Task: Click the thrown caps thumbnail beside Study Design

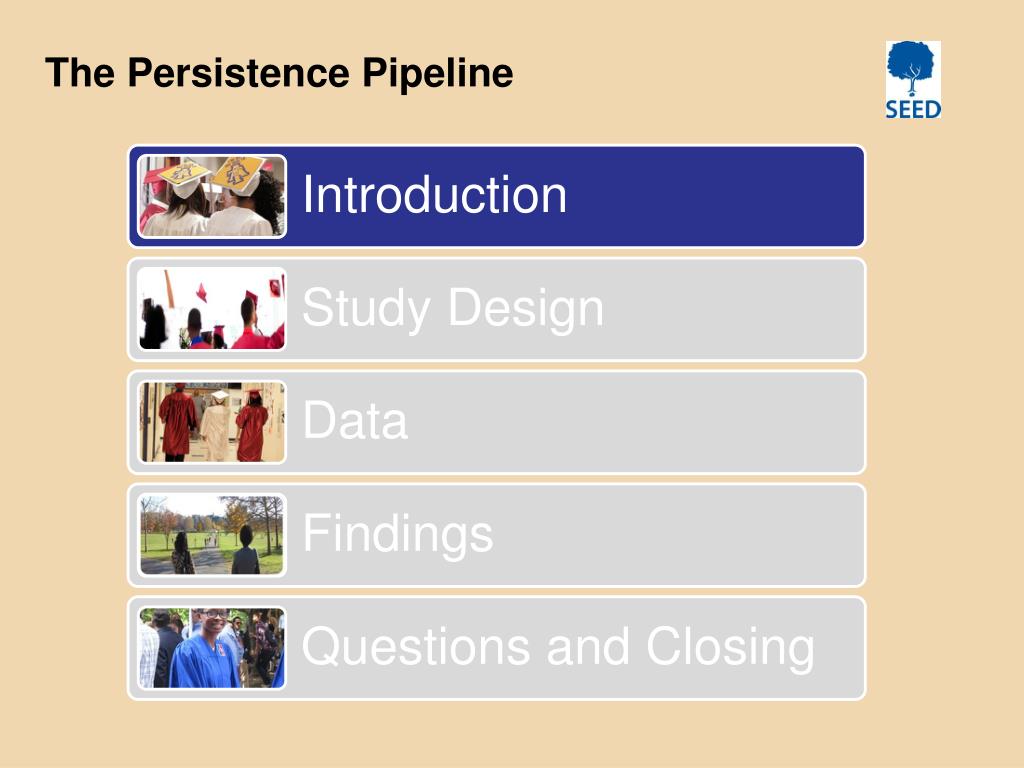Action: 212,309
